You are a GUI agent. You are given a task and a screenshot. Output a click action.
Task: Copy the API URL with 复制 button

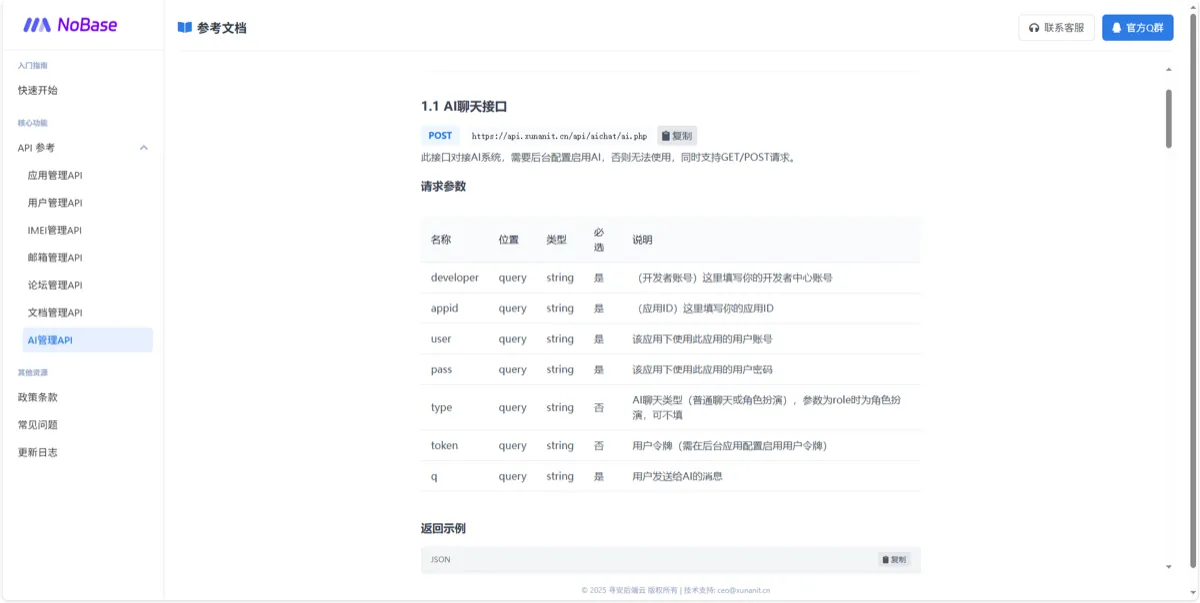[677, 136]
